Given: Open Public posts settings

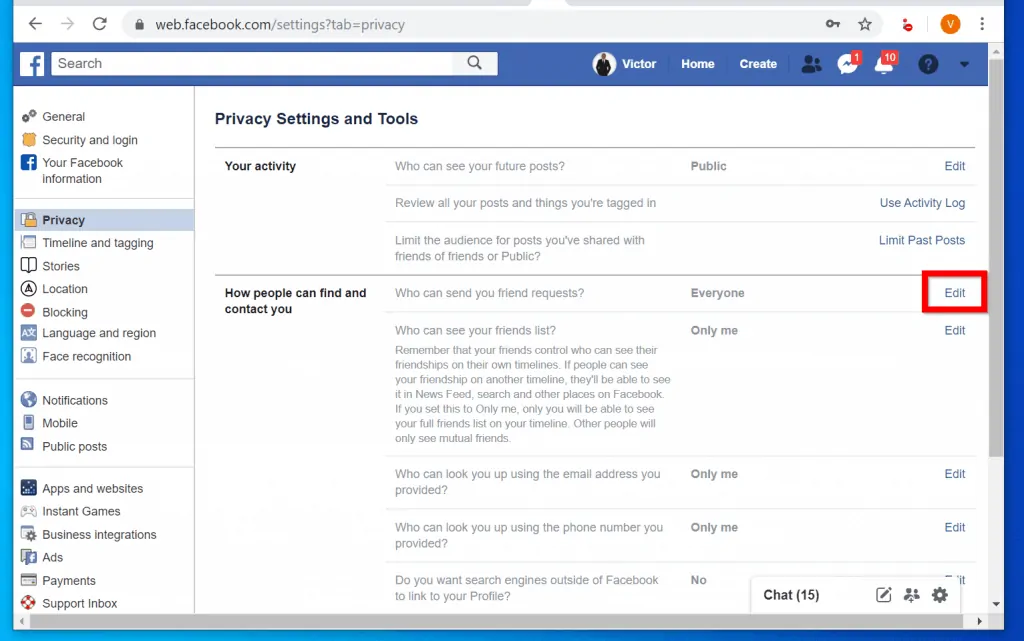Looking at the screenshot, I should (74, 446).
